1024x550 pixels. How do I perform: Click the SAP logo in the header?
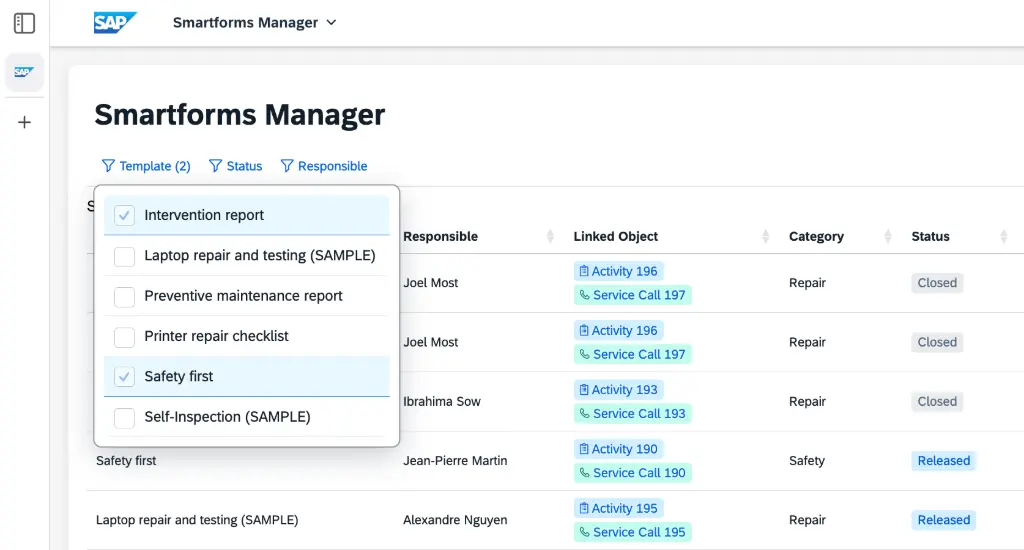coord(115,22)
